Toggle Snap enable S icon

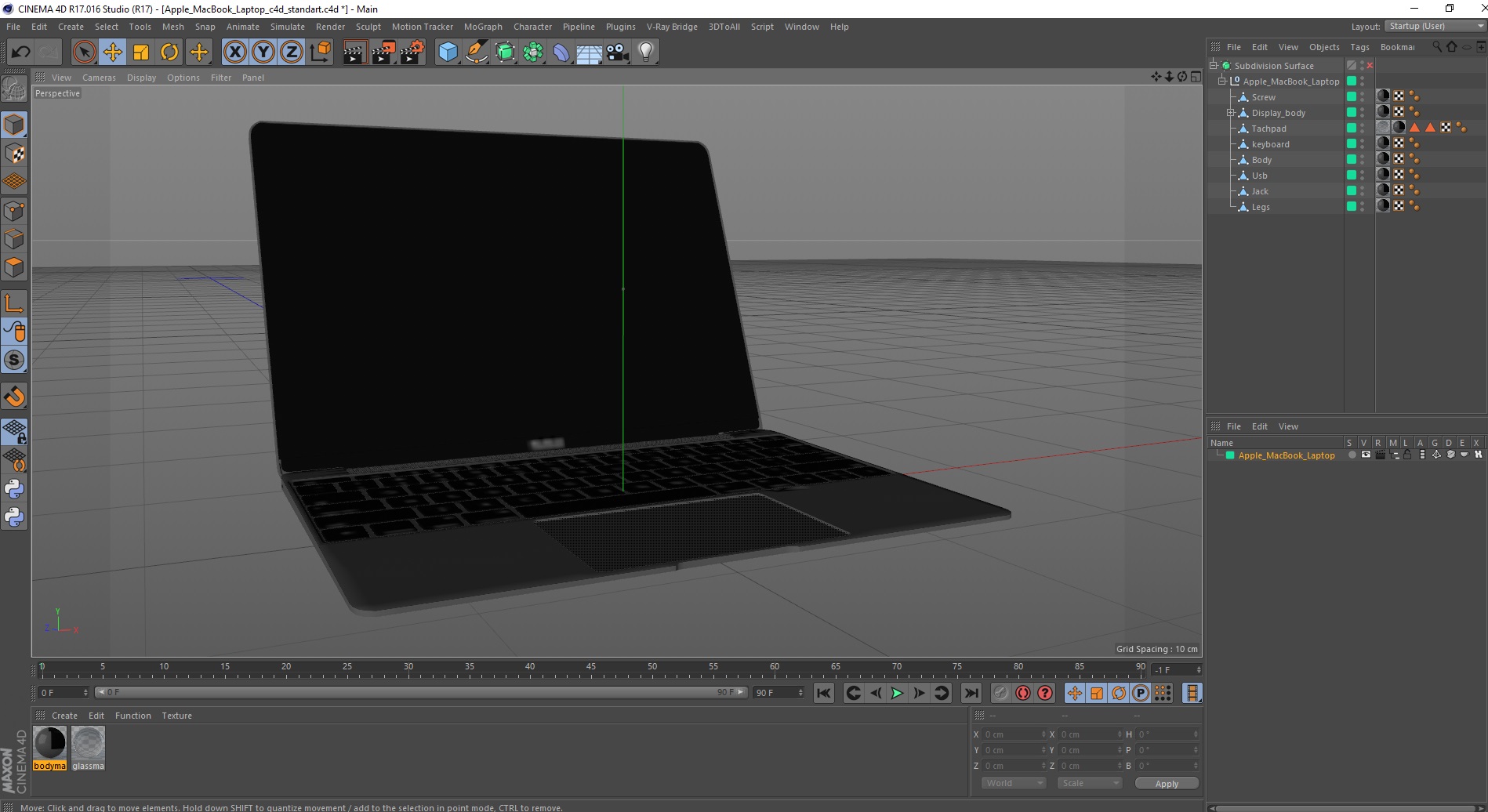tap(14, 361)
